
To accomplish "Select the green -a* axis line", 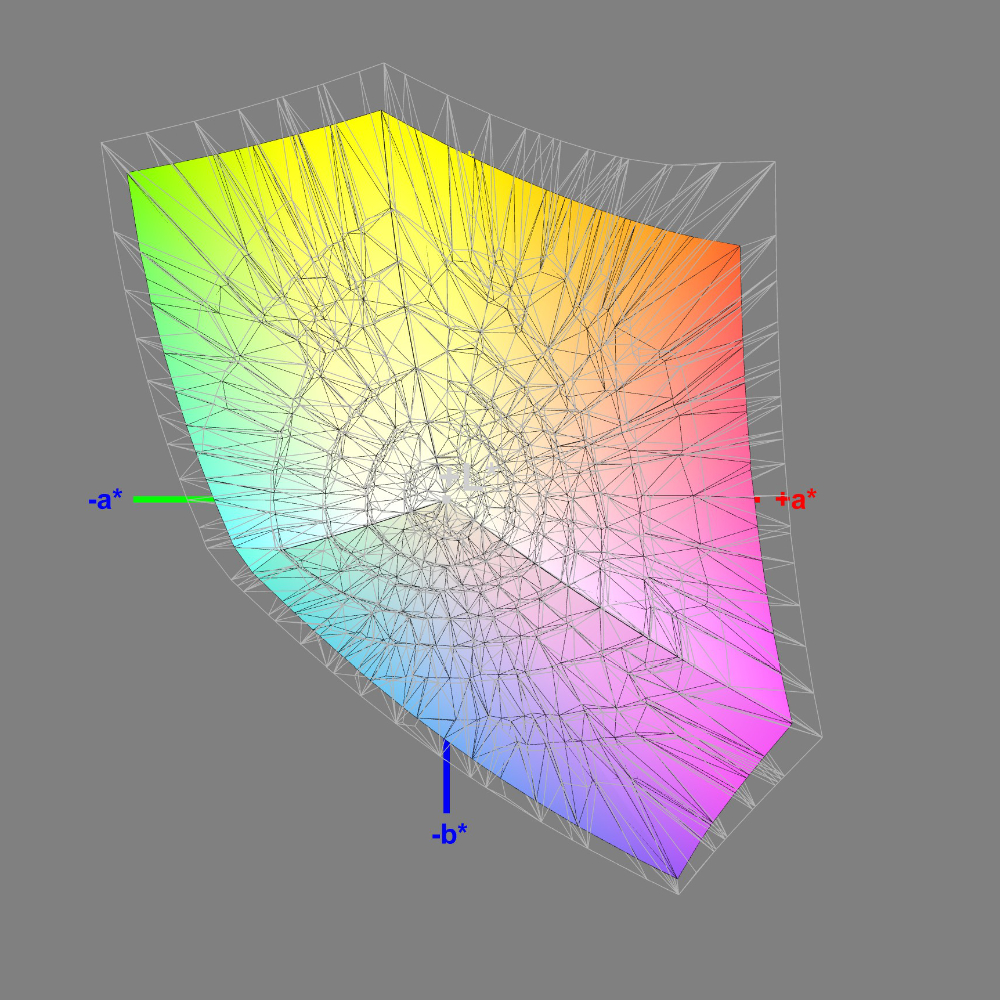I will tap(172, 498).
